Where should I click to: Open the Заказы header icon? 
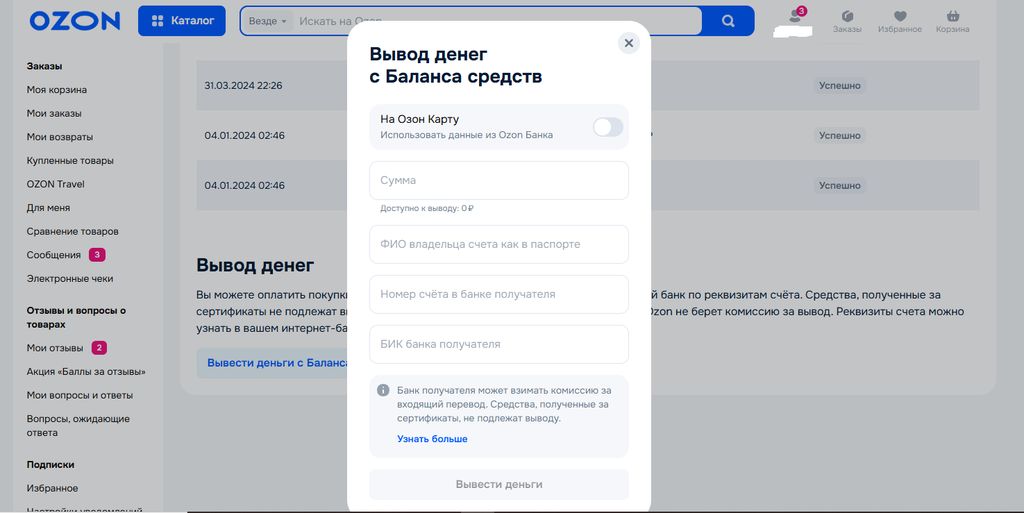(847, 21)
